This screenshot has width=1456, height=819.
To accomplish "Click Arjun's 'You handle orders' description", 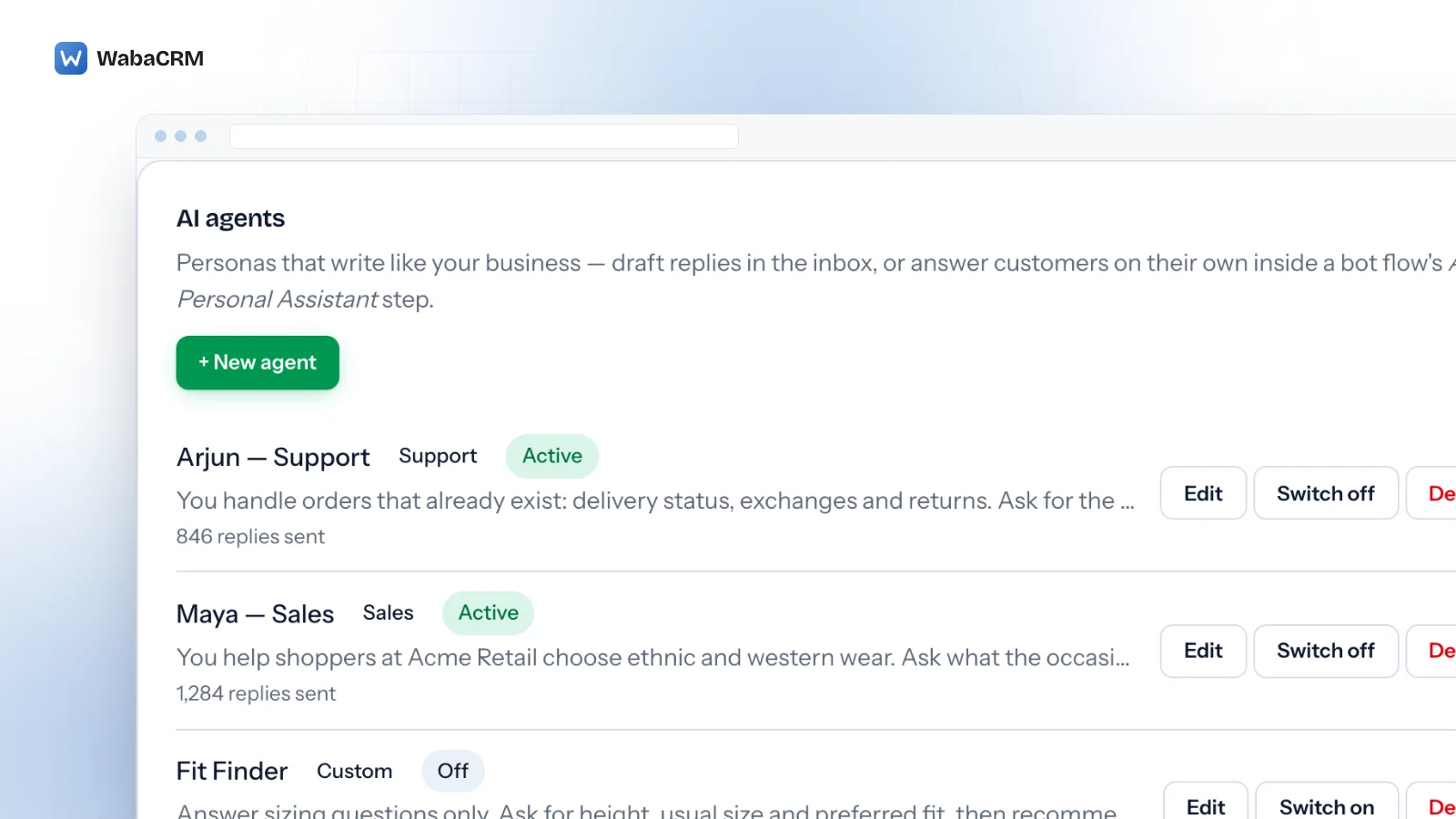I will (655, 500).
